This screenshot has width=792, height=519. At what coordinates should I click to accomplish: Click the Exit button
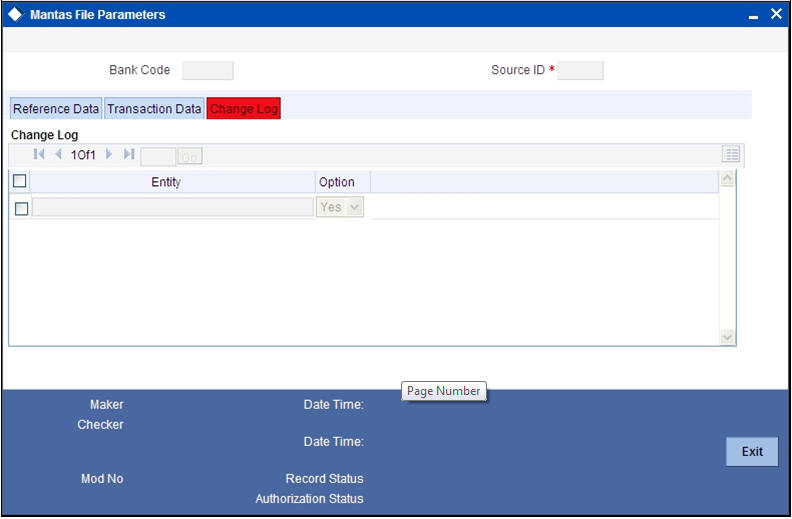pos(752,451)
